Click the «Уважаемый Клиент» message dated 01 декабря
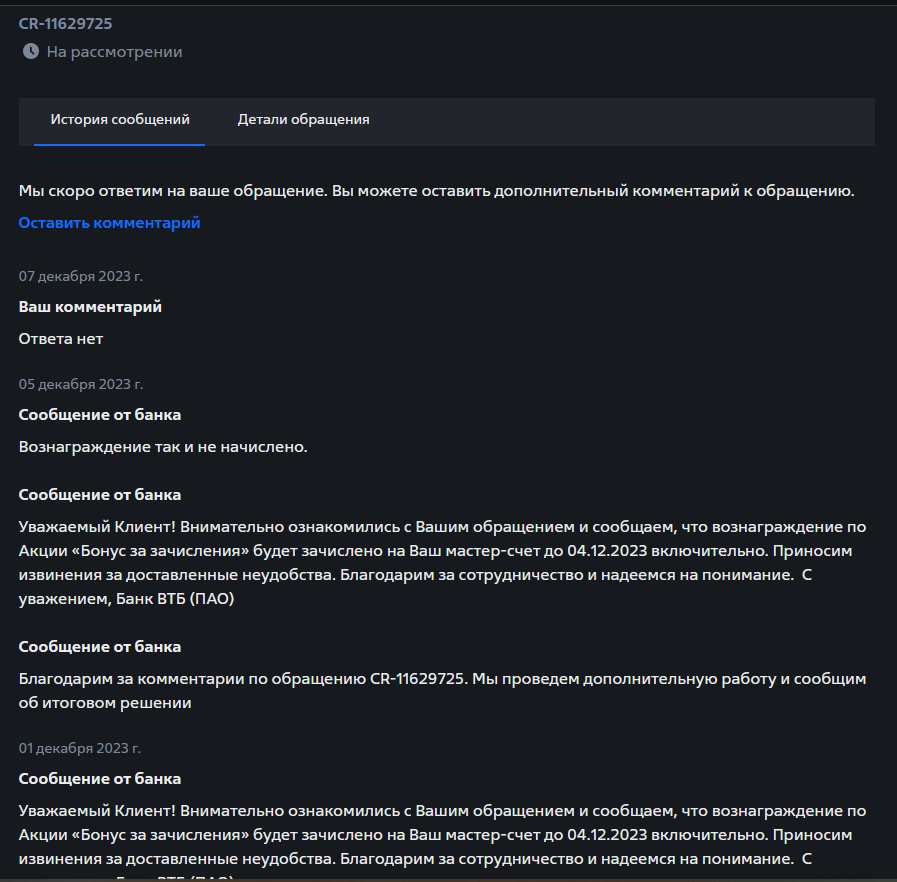 point(442,835)
